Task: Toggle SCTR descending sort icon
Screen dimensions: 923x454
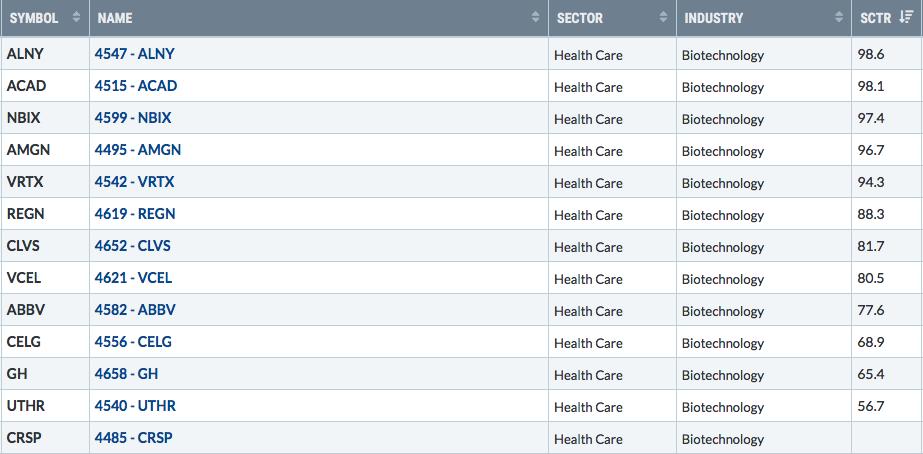Action: [x=906, y=18]
